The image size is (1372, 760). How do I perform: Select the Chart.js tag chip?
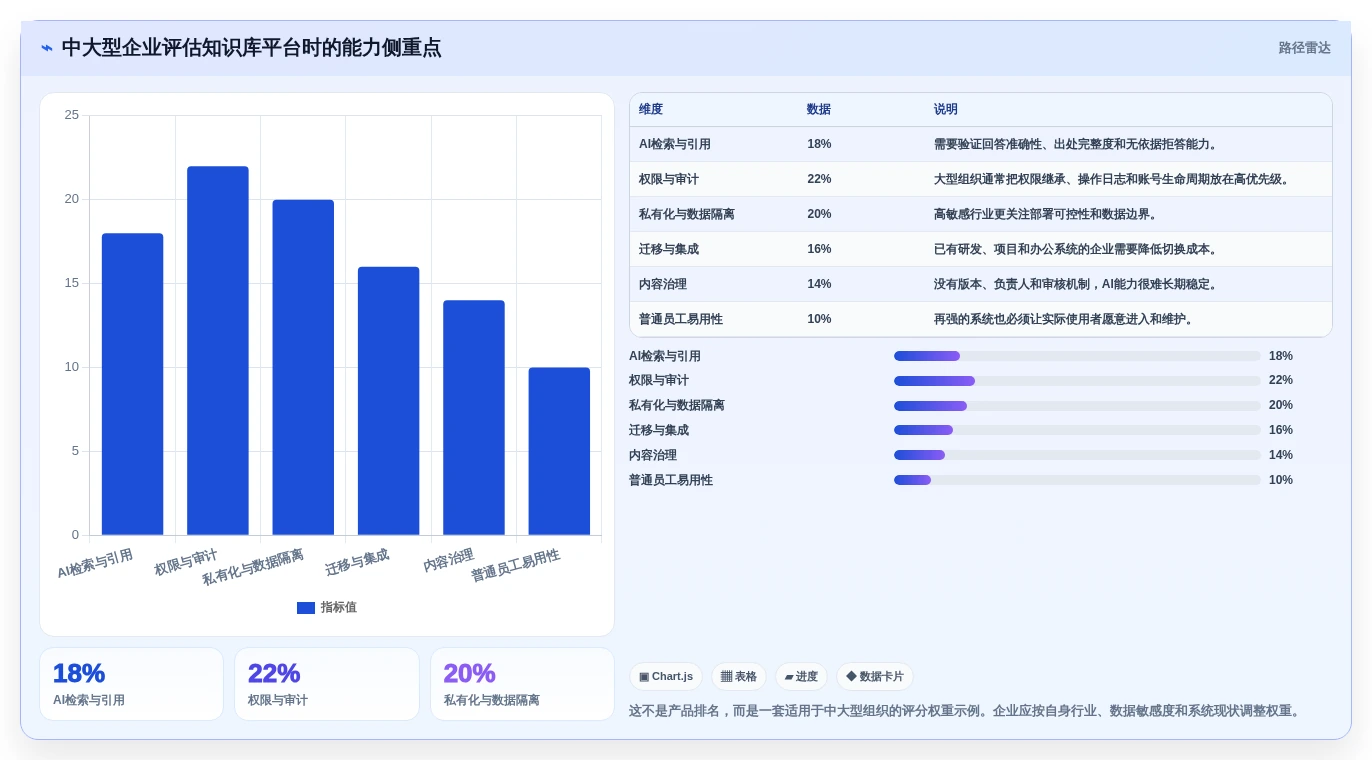(666, 677)
